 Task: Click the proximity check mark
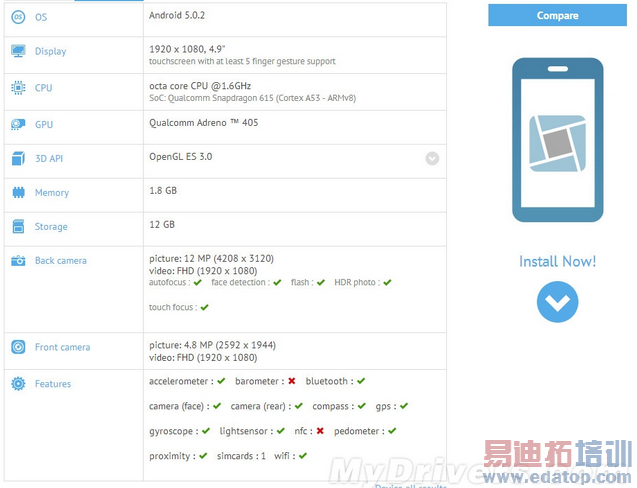coord(203,456)
